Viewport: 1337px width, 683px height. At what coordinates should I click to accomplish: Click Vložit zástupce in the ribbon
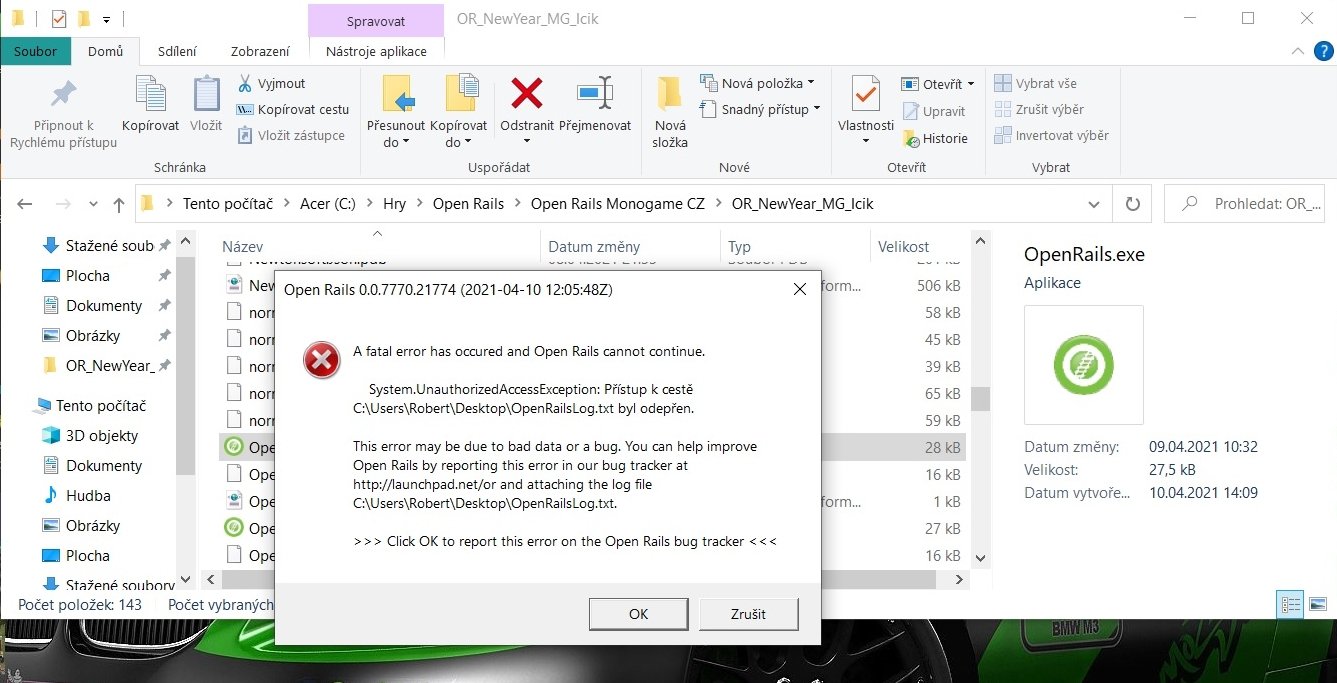coord(291,135)
